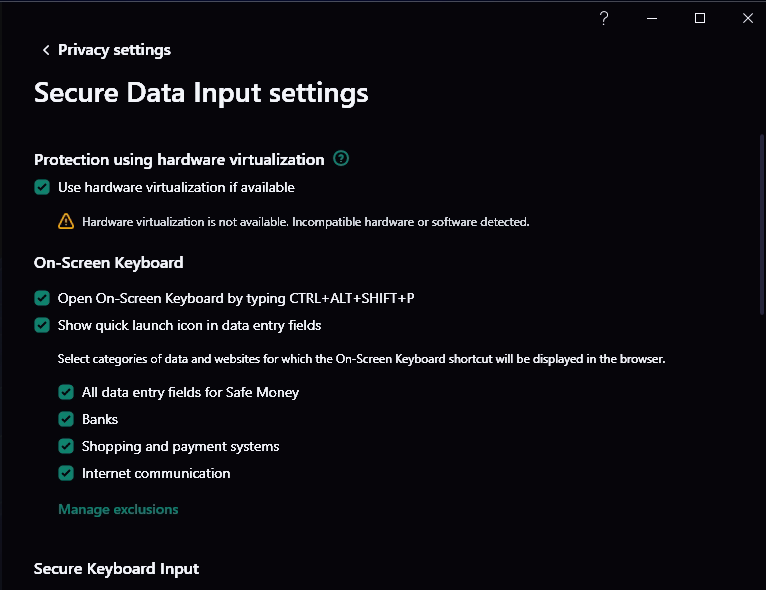Screen dimensions: 766x590
Task: Toggle Open On-Screen Keyboard shortcut checkbox
Action: click(x=42, y=298)
